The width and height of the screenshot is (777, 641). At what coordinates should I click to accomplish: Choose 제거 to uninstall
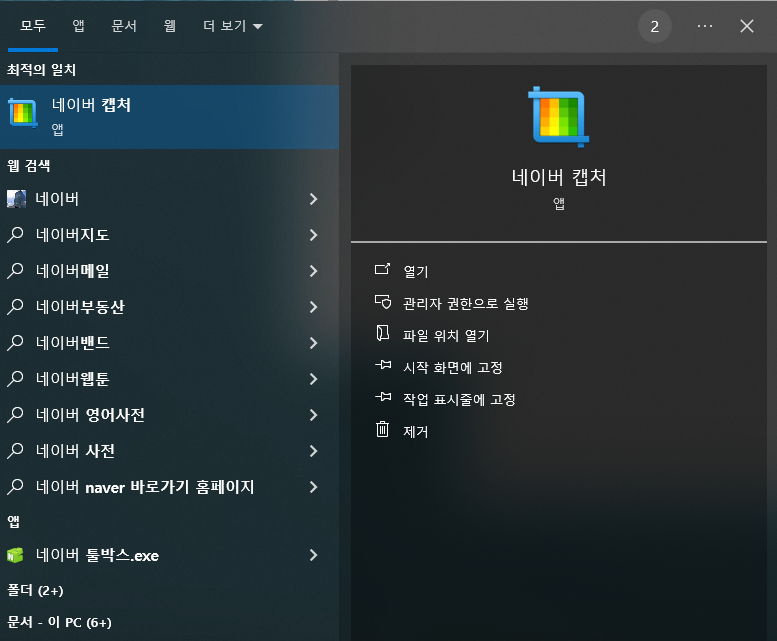(415, 431)
